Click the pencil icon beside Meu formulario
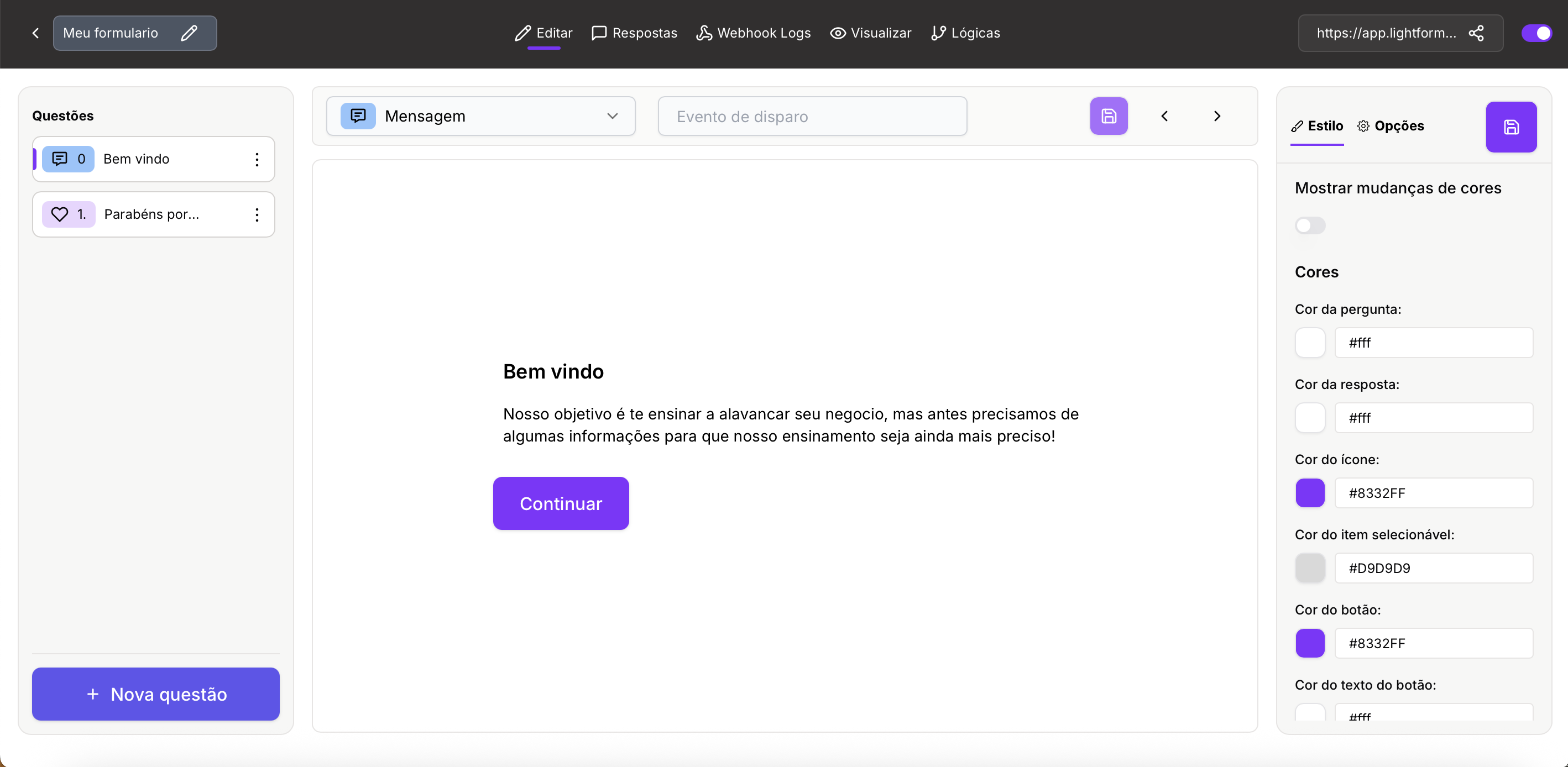 coord(189,33)
